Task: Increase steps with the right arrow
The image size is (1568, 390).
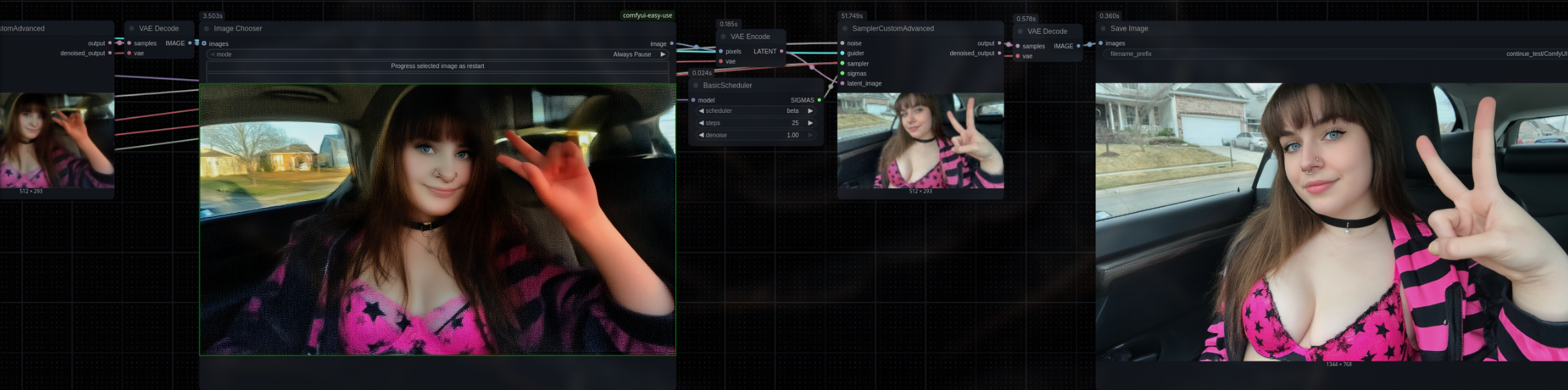Action: point(811,123)
